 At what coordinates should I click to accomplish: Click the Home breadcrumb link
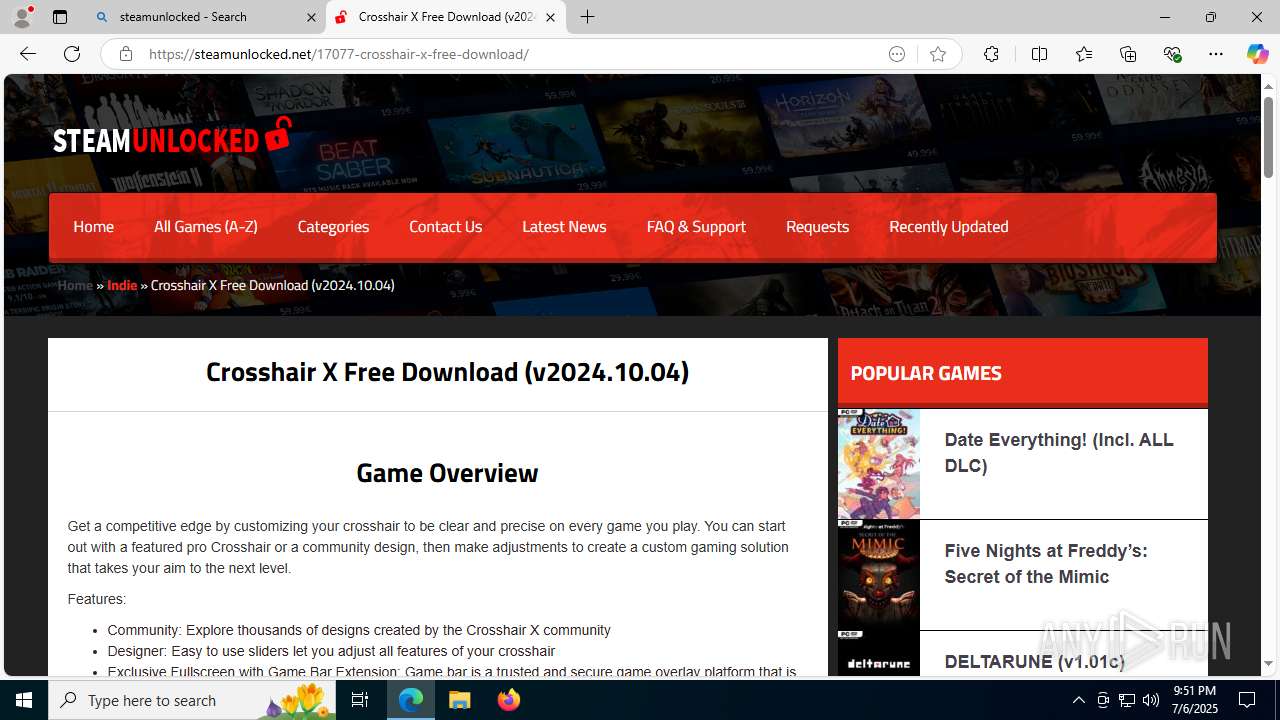pyautogui.click(x=75, y=285)
